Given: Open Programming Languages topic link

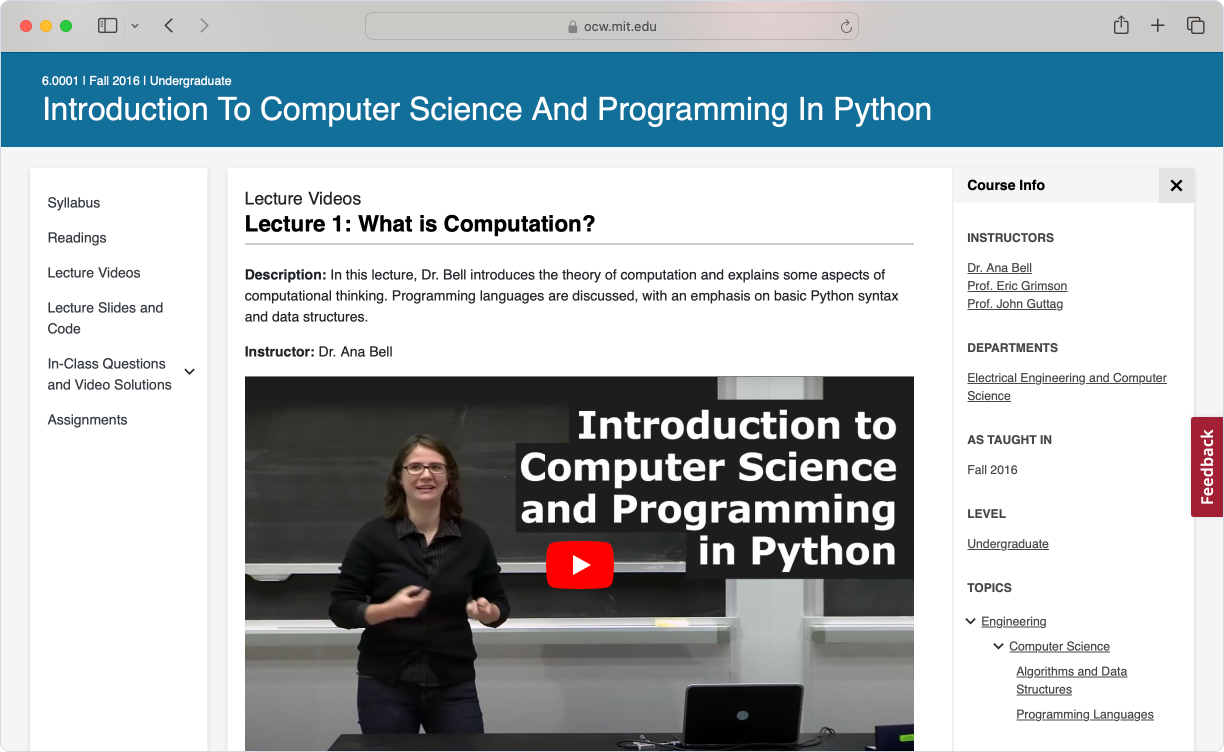Looking at the screenshot, I should 1085,715.
